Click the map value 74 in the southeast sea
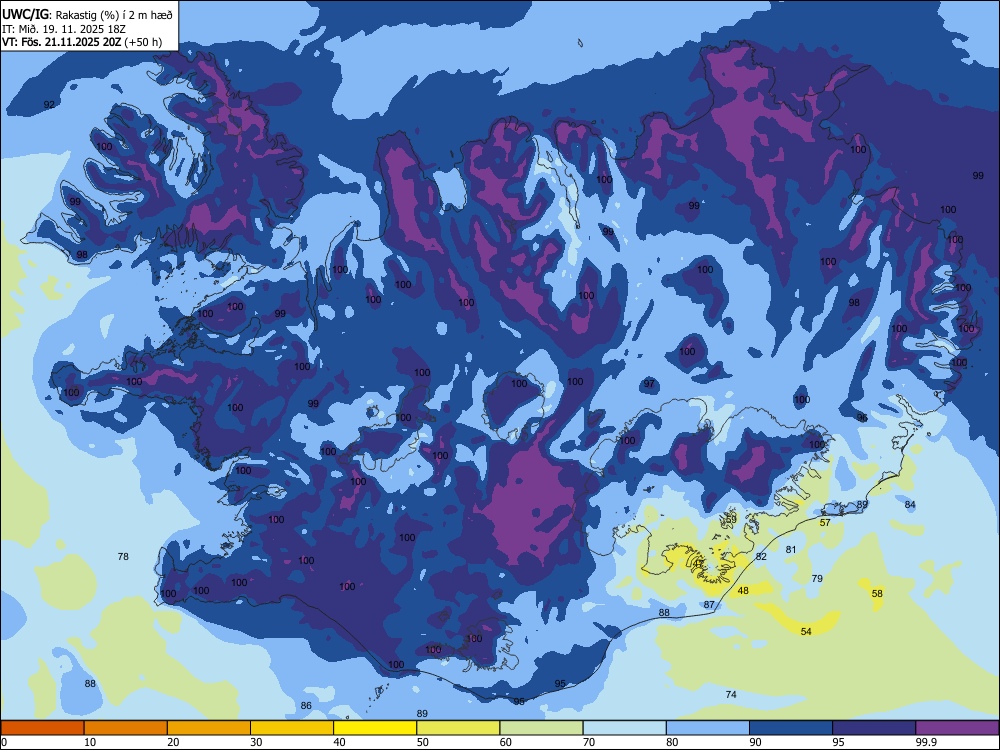1000x750 pixels. tap(731, 695)
